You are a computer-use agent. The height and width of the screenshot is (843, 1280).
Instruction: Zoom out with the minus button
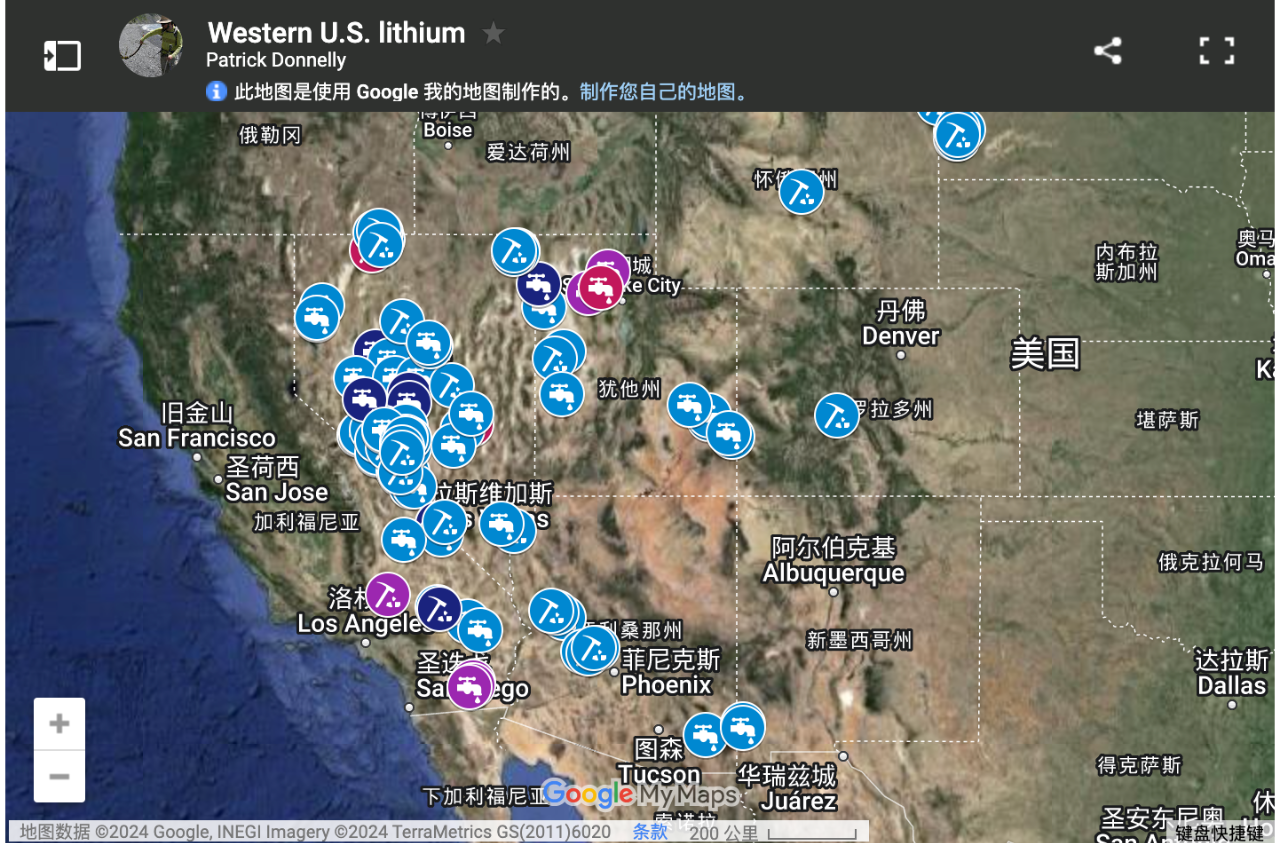click(59, 776)
